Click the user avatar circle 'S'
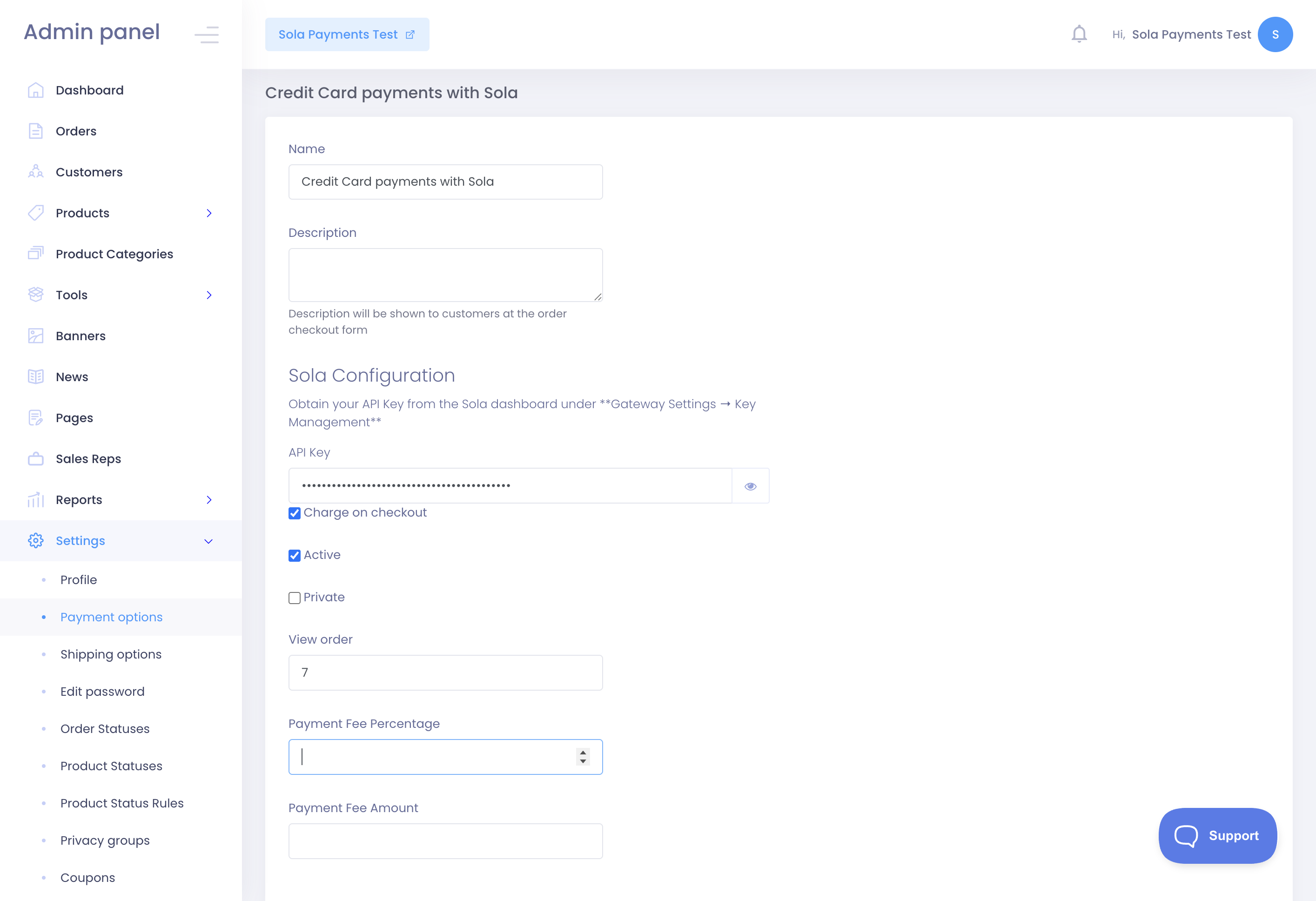Viewport: 1316px width, 901px height. 1275,34
